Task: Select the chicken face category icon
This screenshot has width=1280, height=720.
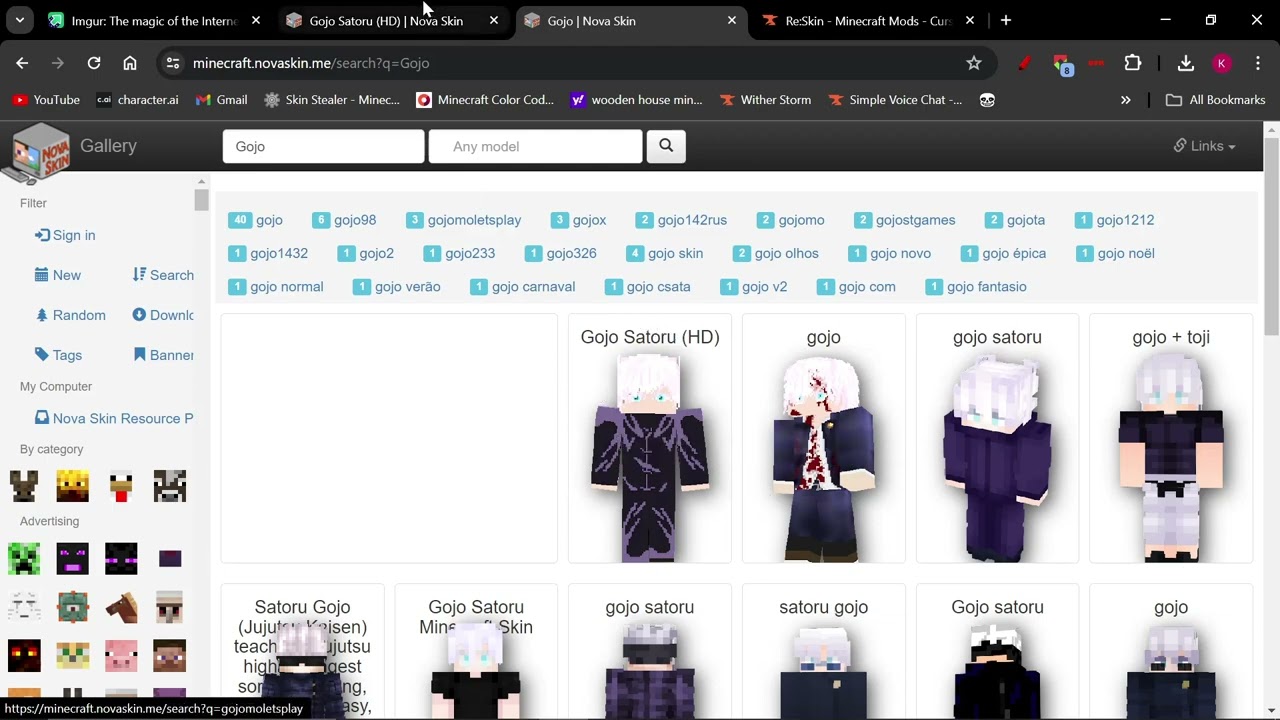Action: tap(121, 486)
